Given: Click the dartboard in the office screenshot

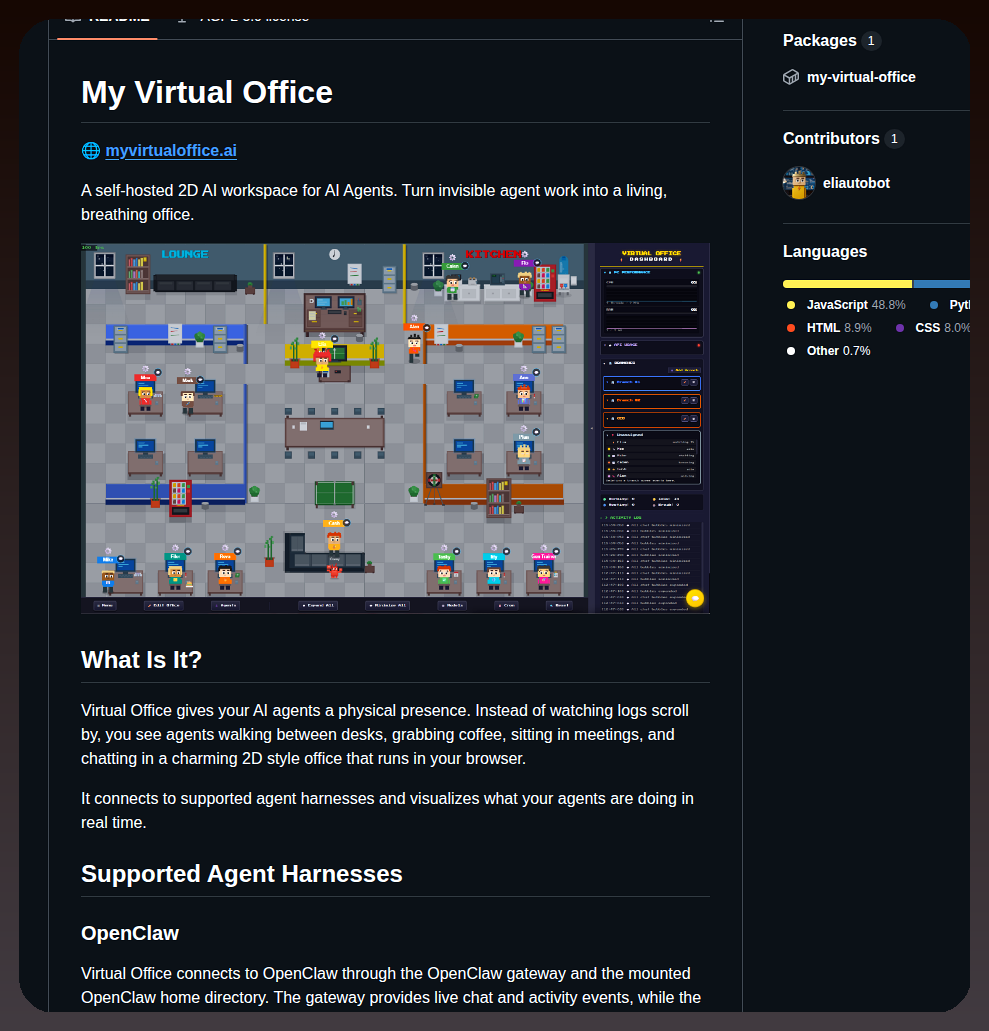Looking at the screenshot, I should [x=434, y=481].
